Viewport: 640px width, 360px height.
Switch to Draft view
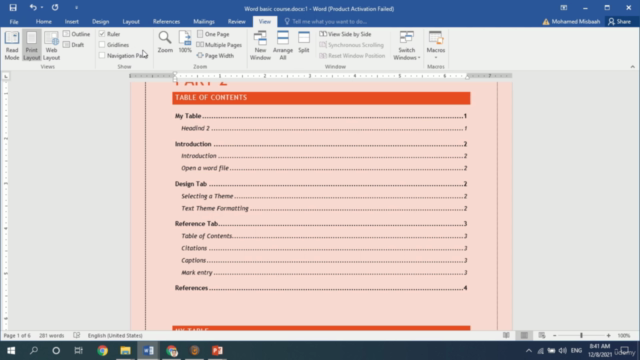point(74,45)
